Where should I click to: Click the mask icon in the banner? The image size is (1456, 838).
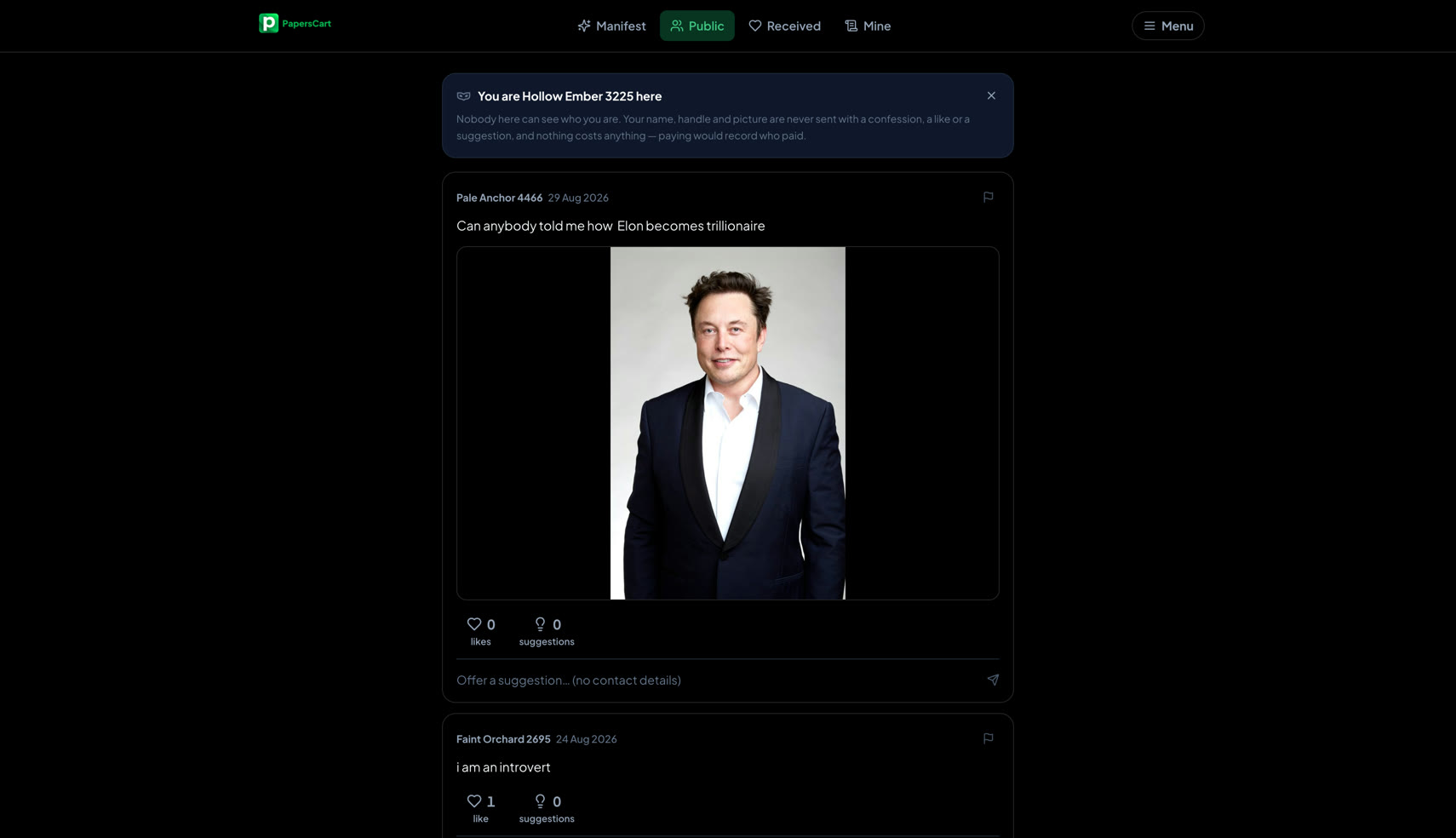click(x=463, y=96)
